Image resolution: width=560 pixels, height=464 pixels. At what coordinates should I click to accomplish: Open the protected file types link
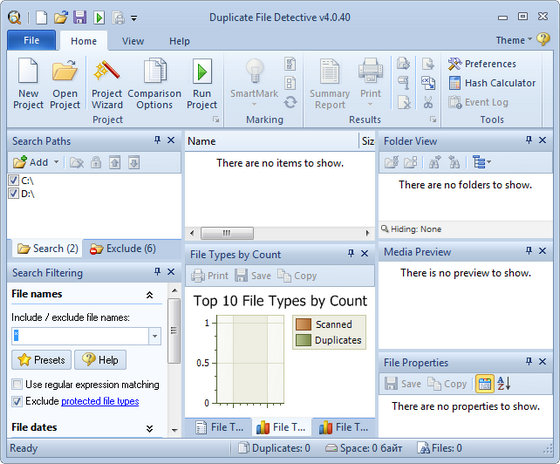click(100, 401)
